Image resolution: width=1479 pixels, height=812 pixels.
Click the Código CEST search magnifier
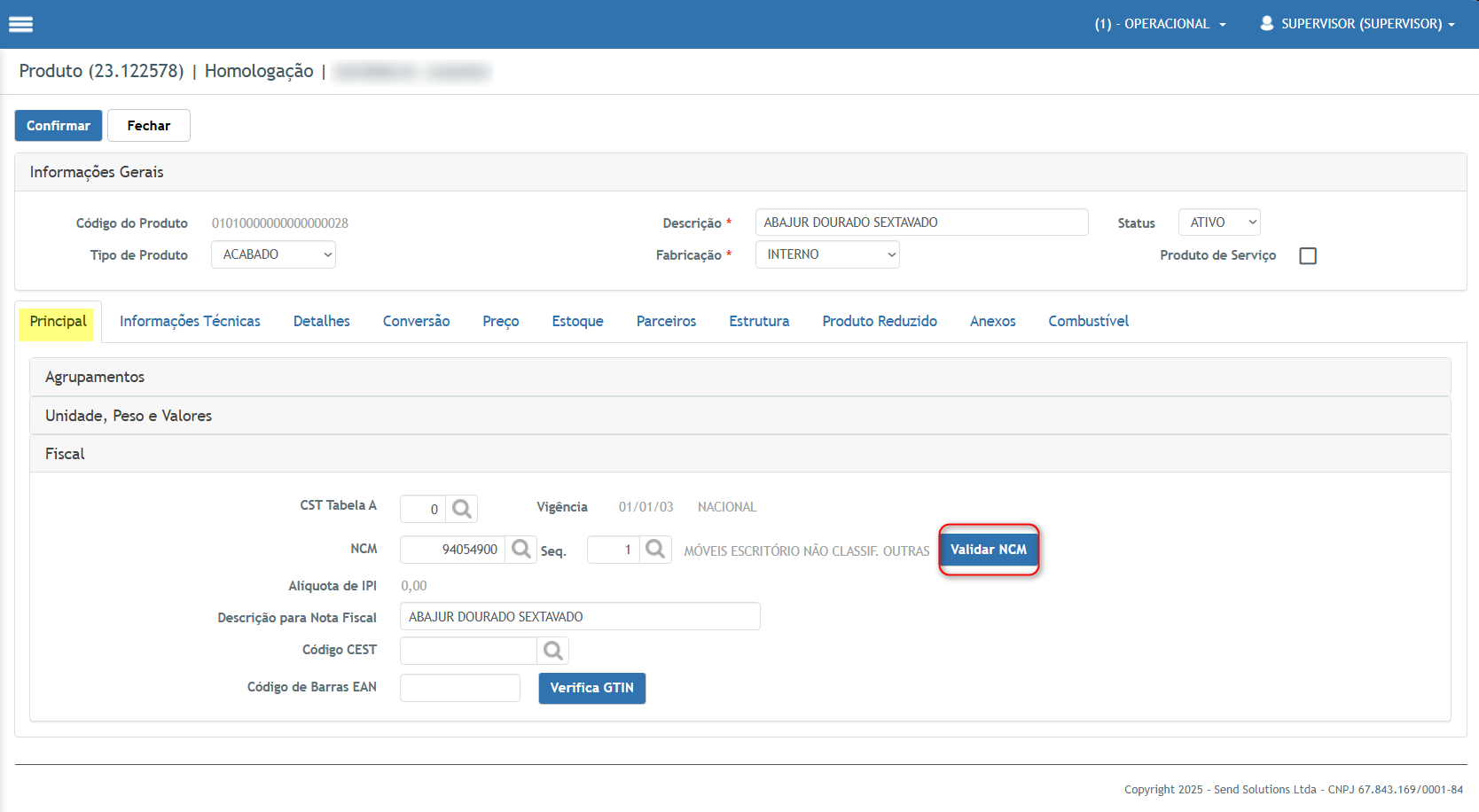552,651
